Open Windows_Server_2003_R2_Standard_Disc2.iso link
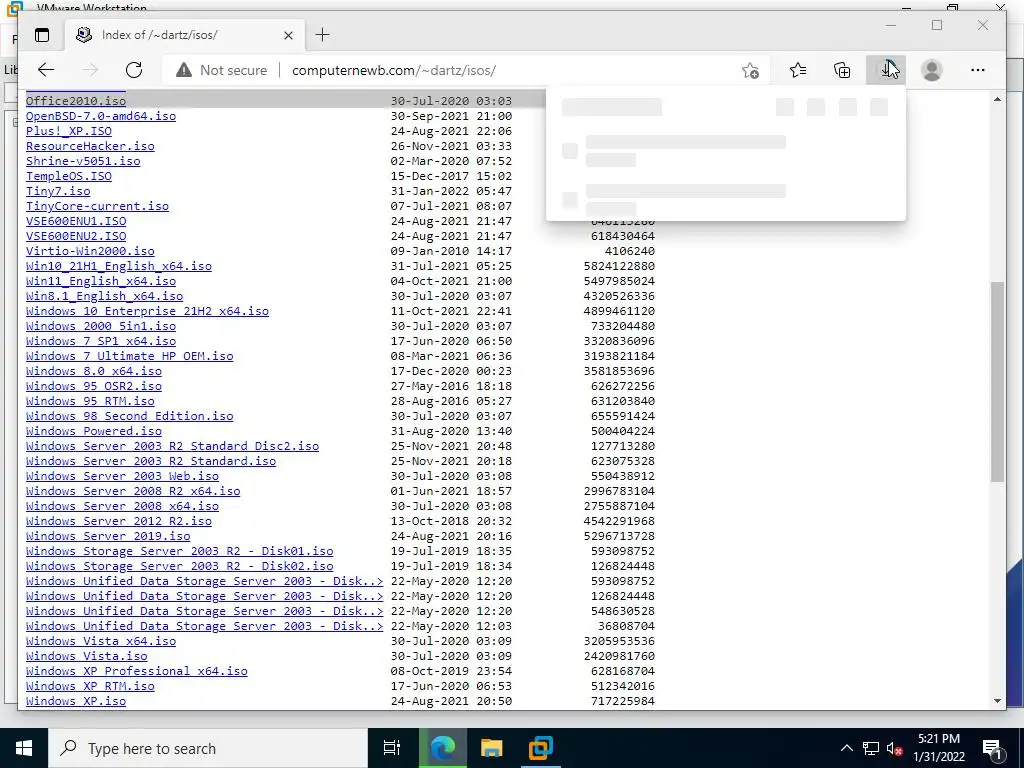This screenshot has width=1024, height=768. [x=172, y=446]
